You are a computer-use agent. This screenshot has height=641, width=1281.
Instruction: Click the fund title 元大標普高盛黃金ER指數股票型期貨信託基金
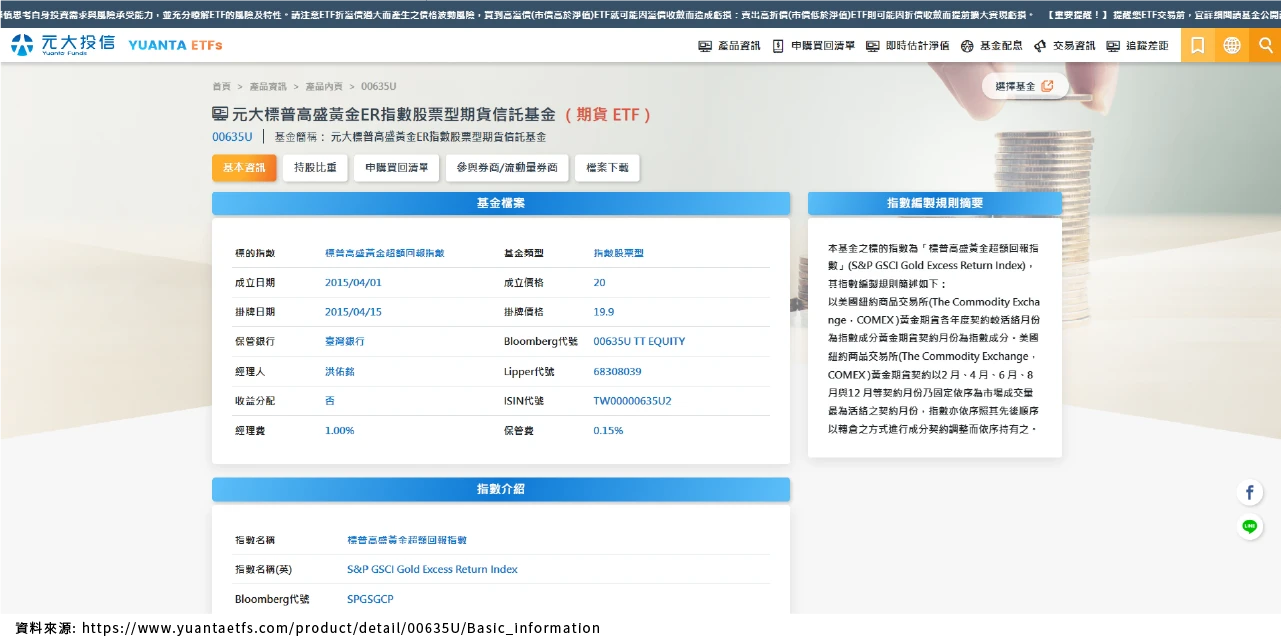(394, 115)
